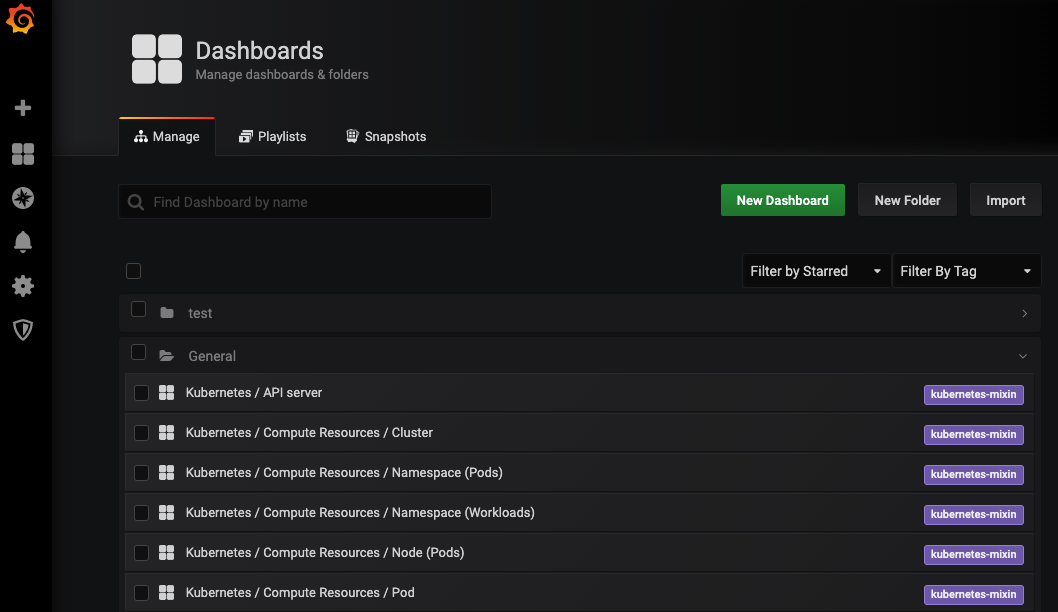Open the Dashboards grid icon in sidebar
Screen dimensions: 1058x612
pos(23,154)
